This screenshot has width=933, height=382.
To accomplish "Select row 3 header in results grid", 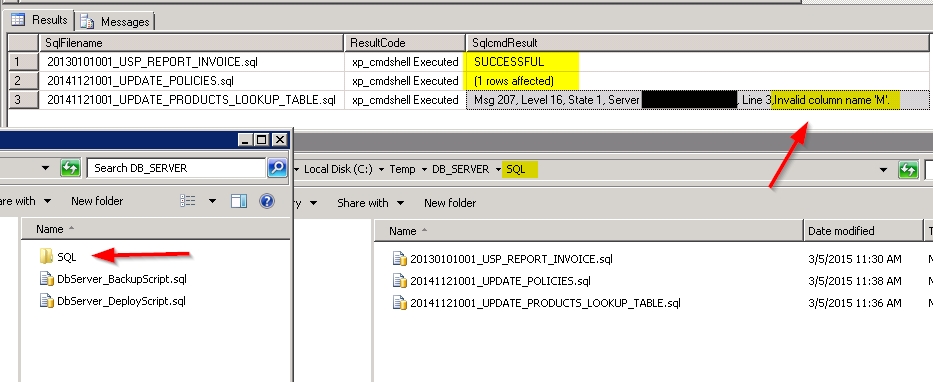I will click(x=24, y=100).
